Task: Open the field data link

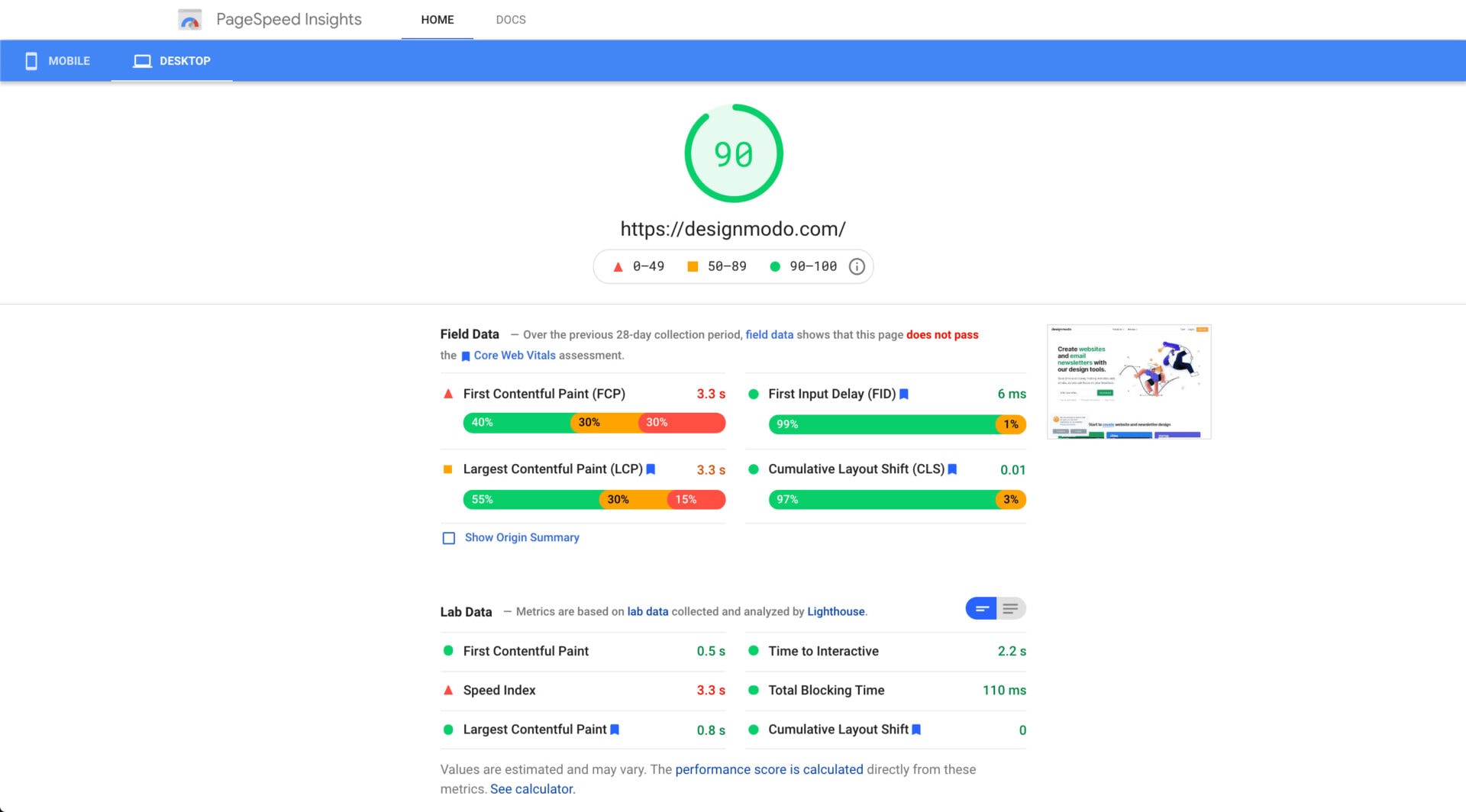Action: pyautogui.click(x=769, y=334)
